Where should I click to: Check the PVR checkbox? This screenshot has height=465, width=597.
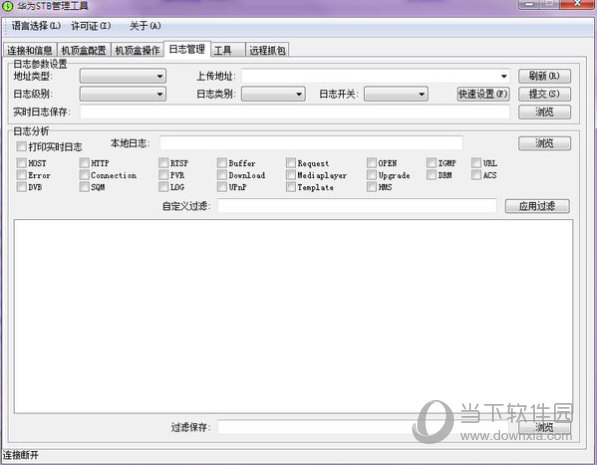coord(164,175)
